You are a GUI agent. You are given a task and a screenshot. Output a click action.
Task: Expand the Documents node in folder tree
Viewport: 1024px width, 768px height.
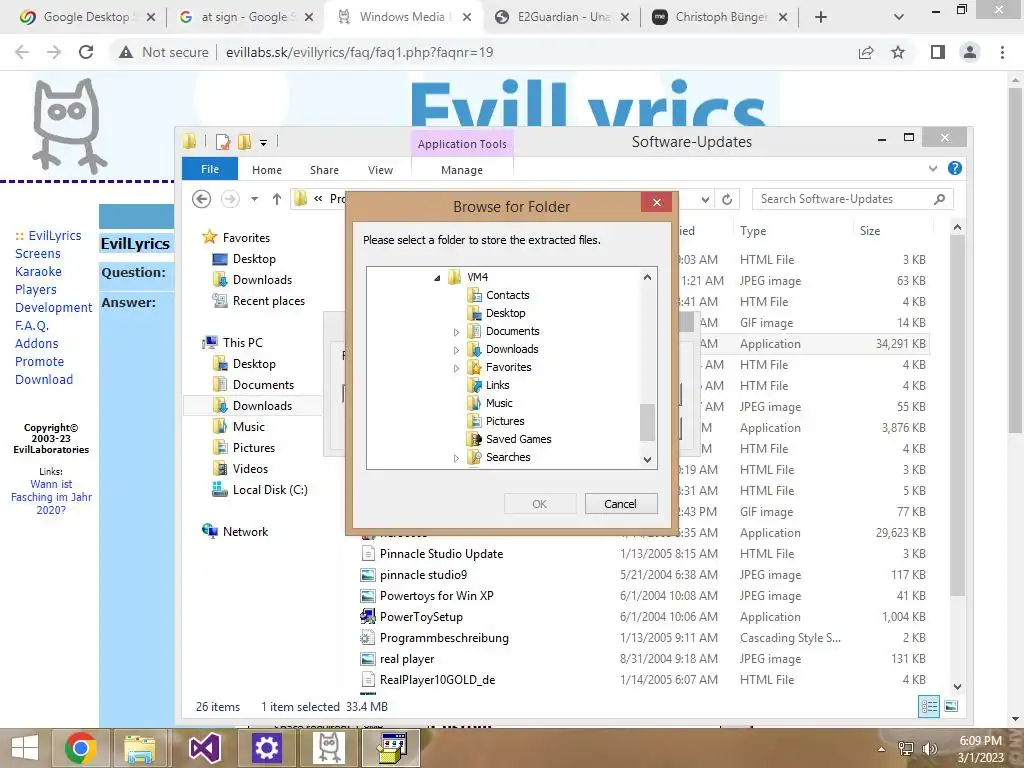coord(456,332)
